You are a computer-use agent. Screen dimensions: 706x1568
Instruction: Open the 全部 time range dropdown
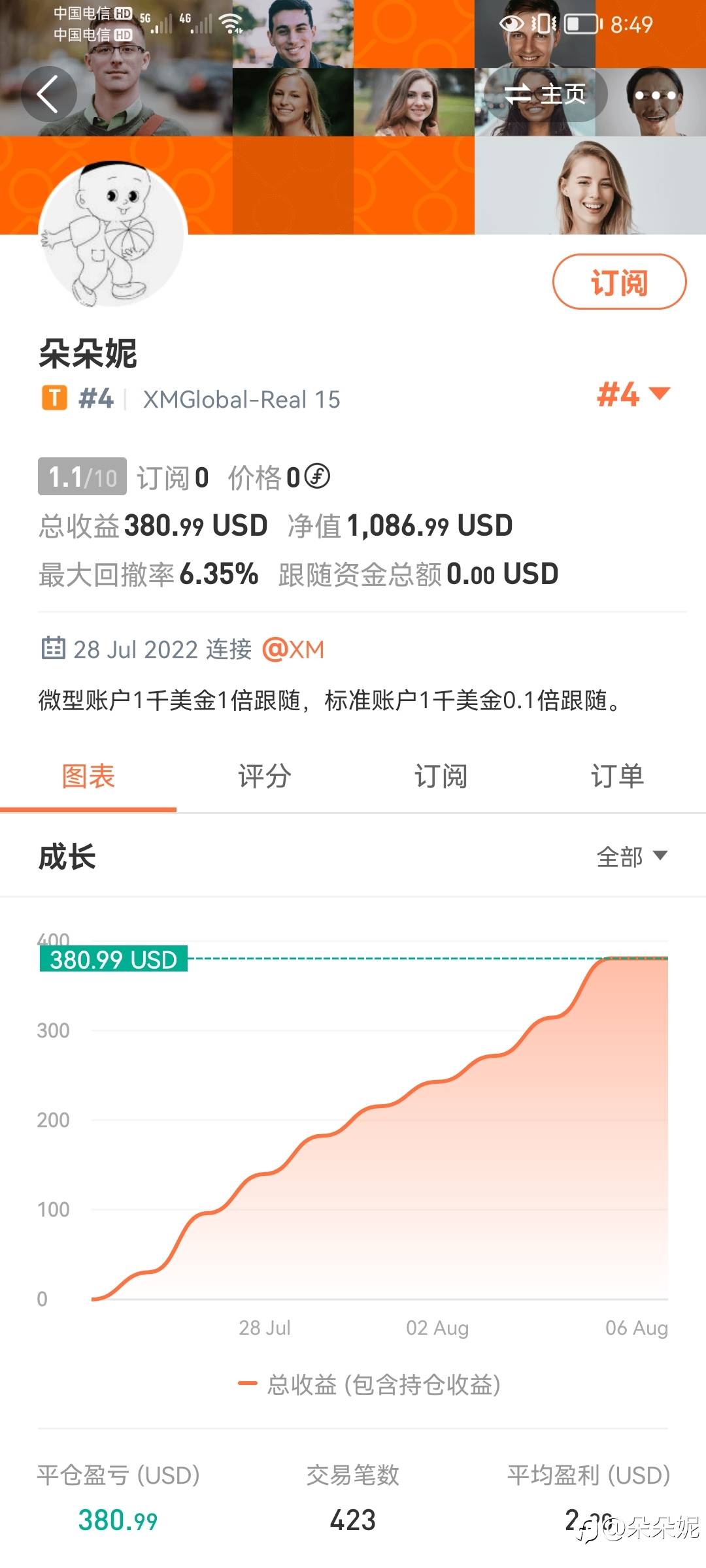(x=631, y=856)
